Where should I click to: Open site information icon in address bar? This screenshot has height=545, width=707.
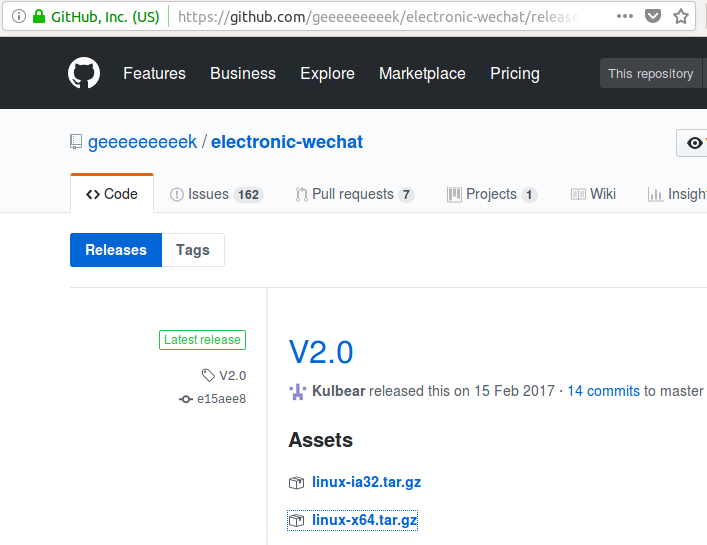tap(19, 17)
